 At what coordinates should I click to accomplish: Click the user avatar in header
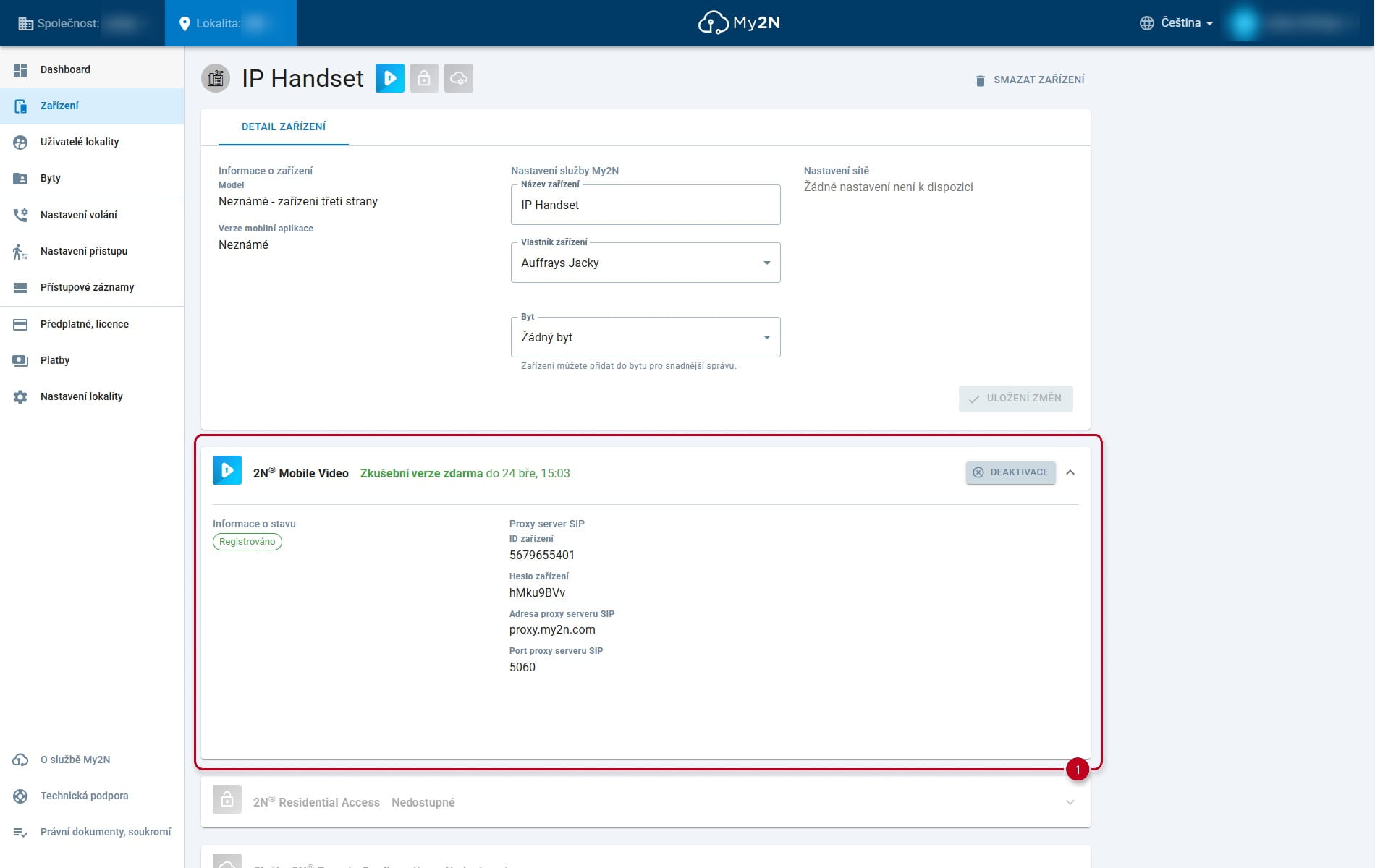(x=1244, y=23)
